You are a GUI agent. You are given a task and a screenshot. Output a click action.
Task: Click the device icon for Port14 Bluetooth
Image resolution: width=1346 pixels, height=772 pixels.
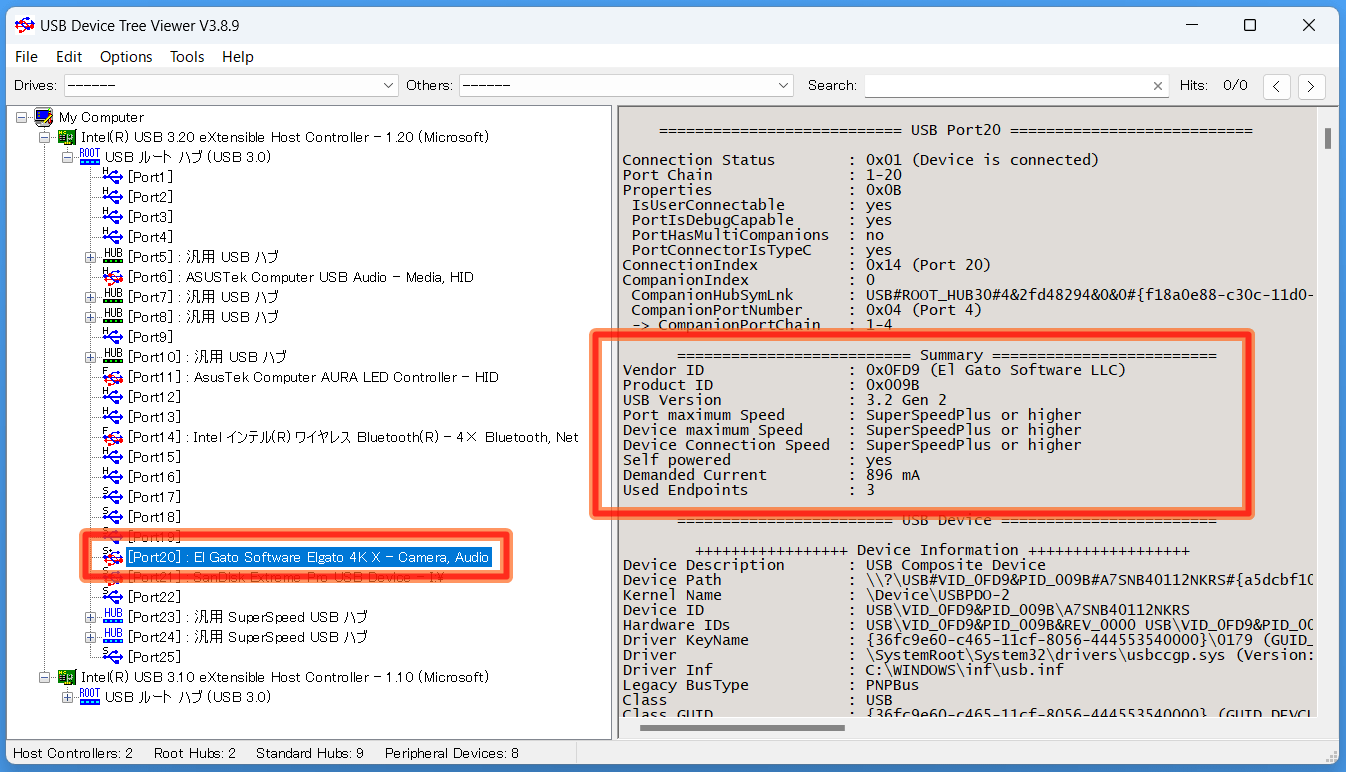(113, 437)
